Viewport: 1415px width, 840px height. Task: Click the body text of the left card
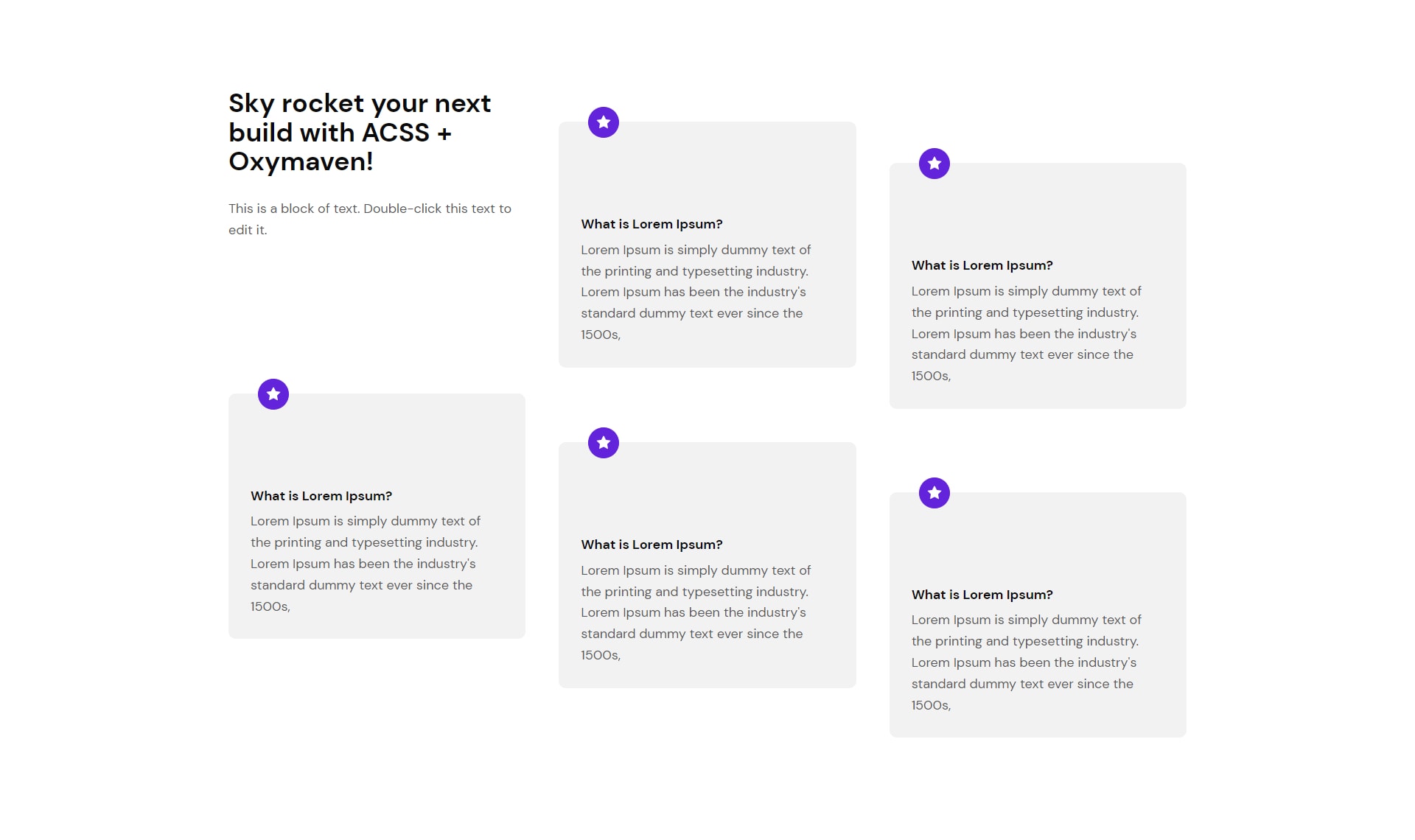(x=365, y=564)
